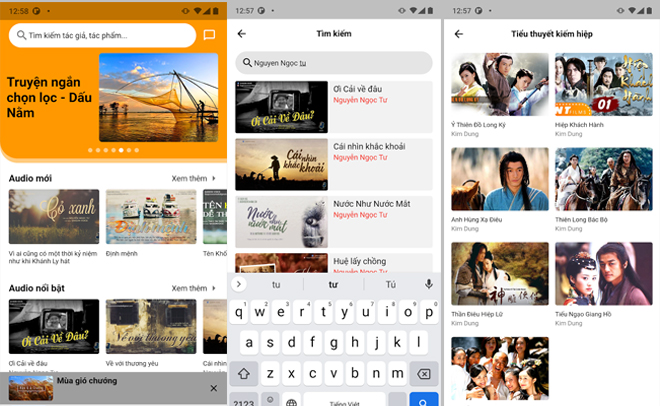
Task: Tap the l key on keyboard
Action: coord(418,342)
